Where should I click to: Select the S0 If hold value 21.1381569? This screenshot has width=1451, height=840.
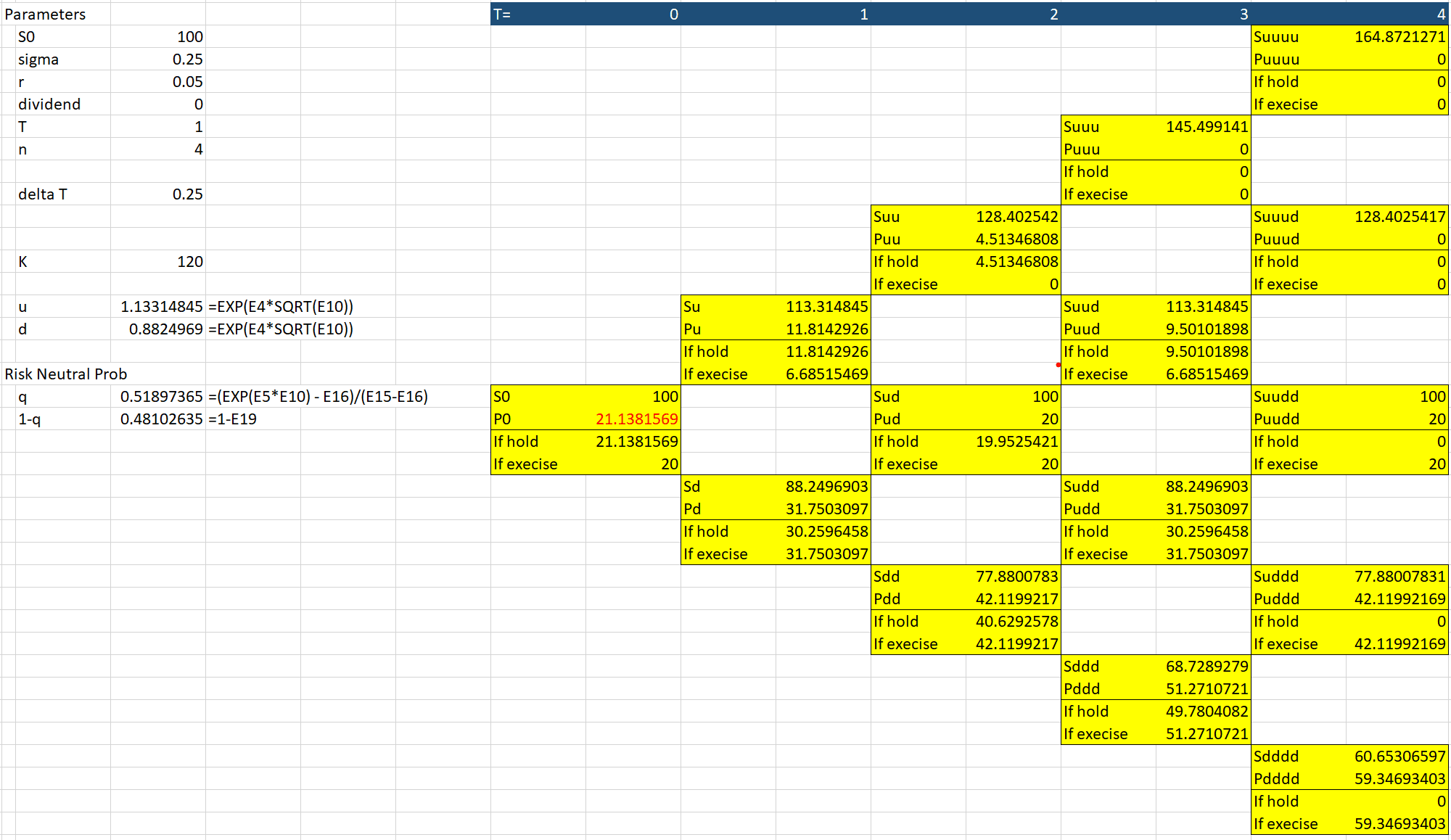[633, 442]
